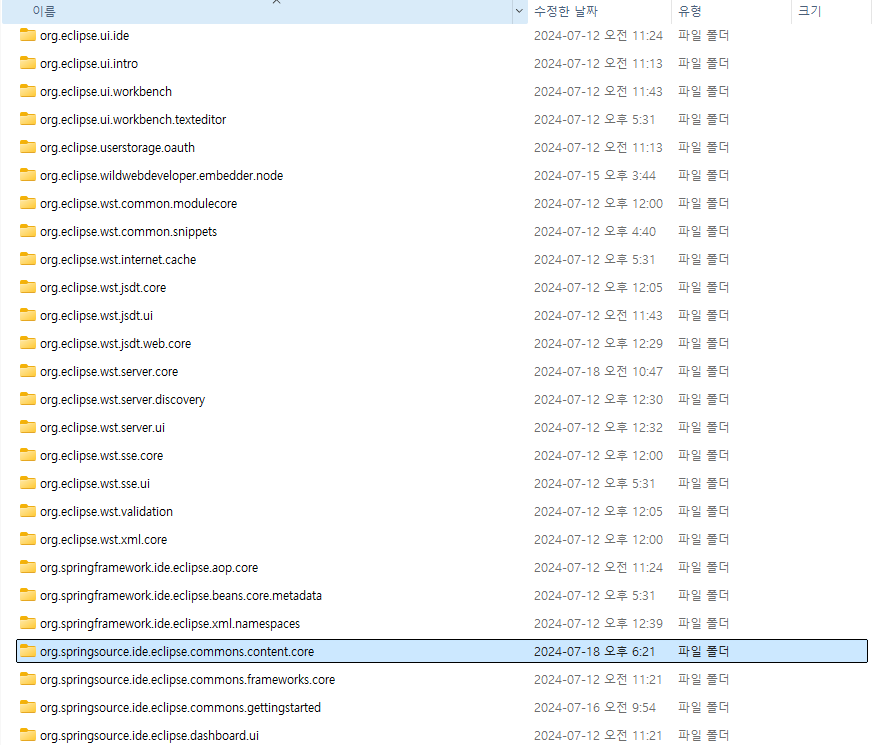The height and width of the screenshot is (745, 876).
Task: Click the folder icon of org.eclipse.ui.ide
Action: tap(28, 35)
